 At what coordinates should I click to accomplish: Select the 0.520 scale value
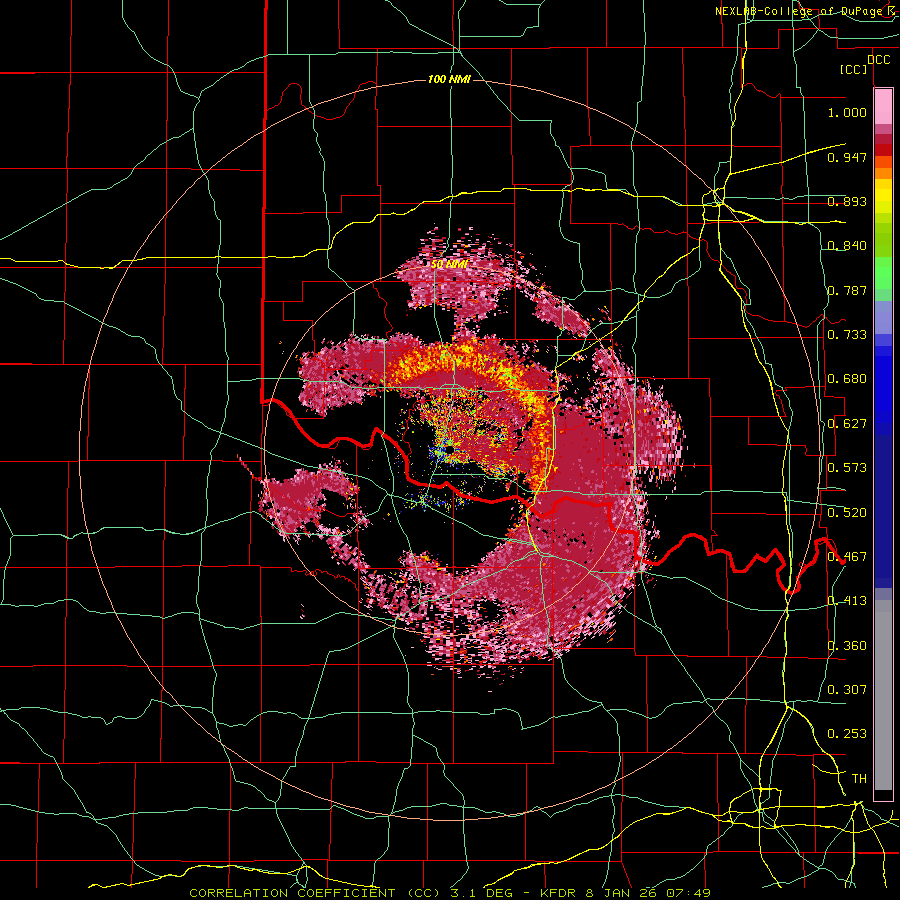click(x=847, y=513)
